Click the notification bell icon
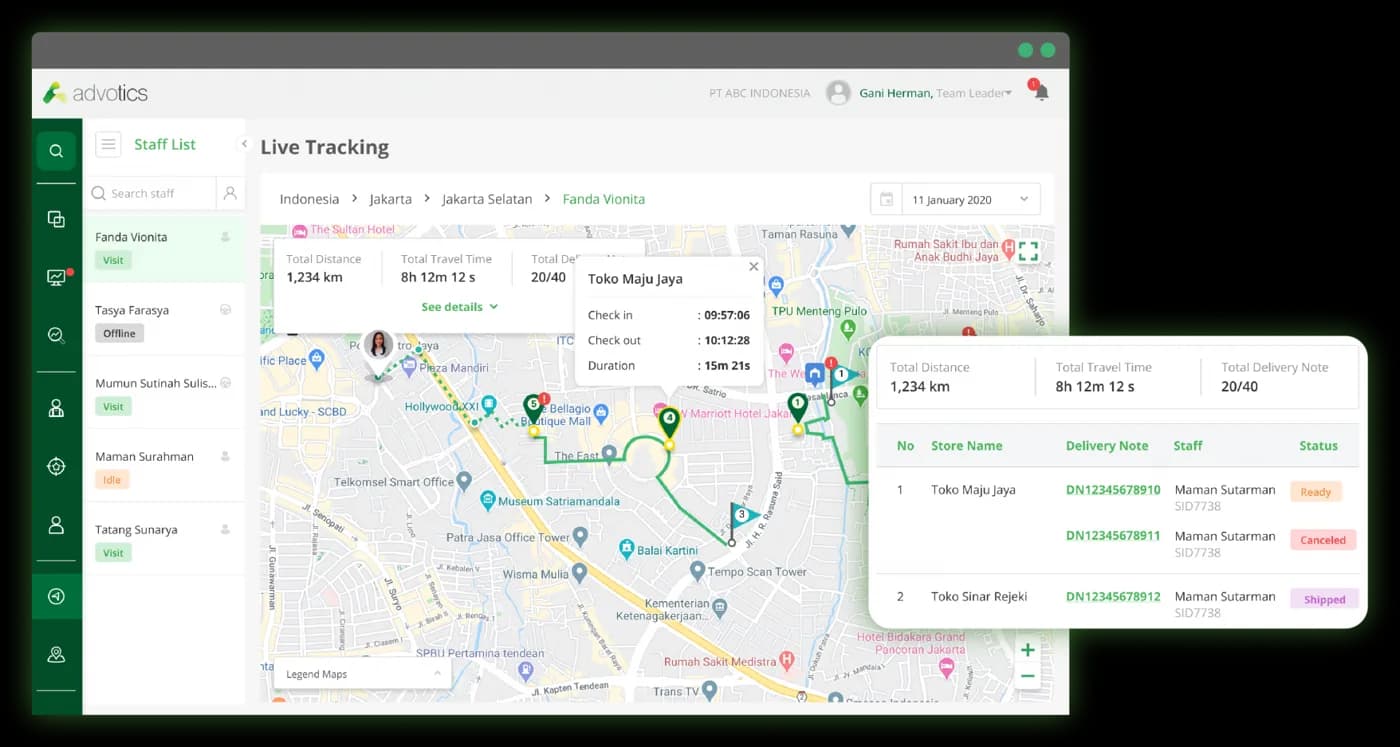Image resolution: width=1400 pixels, height=747 pixels. point(1040,92)
